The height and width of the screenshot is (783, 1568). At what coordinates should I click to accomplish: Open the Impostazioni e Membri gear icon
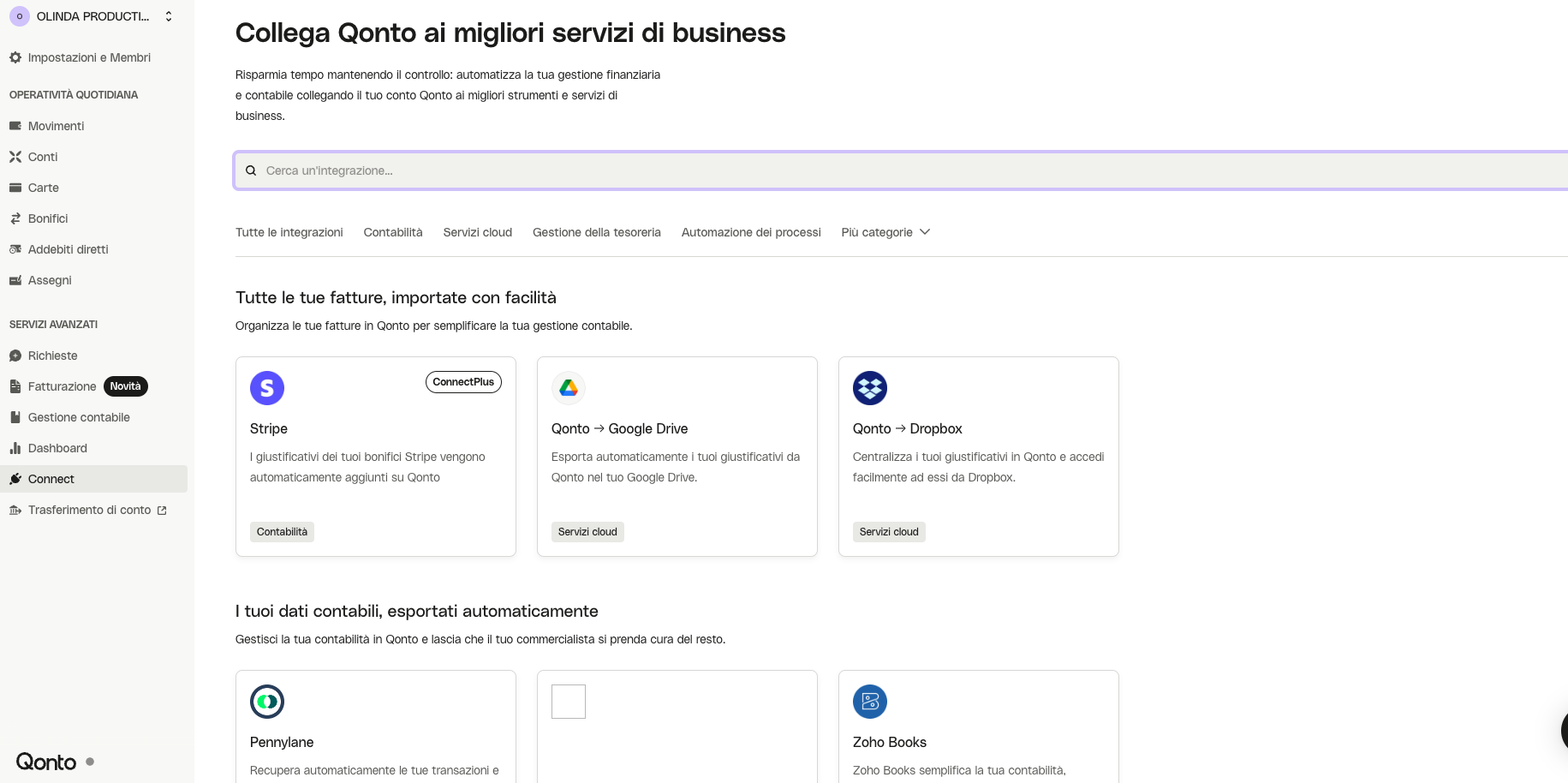point(15,57)
